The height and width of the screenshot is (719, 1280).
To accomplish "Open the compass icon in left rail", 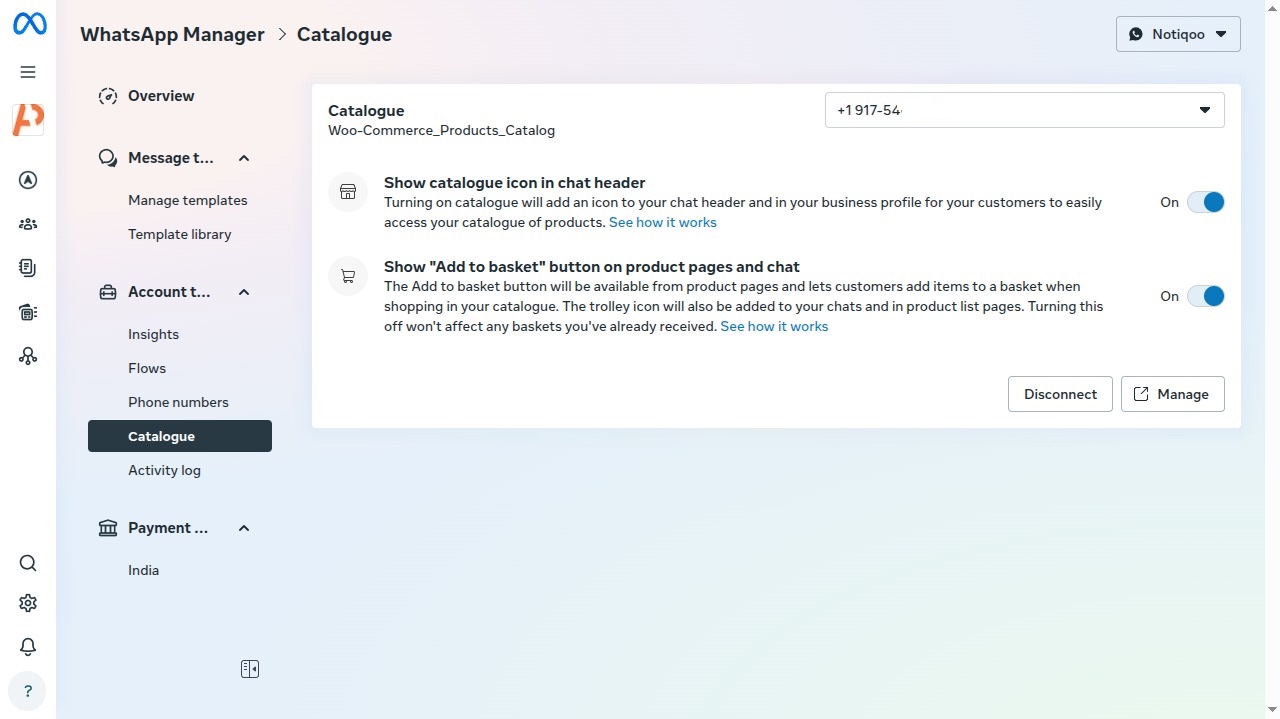I will pyautogui.click(x=28, y=180).
